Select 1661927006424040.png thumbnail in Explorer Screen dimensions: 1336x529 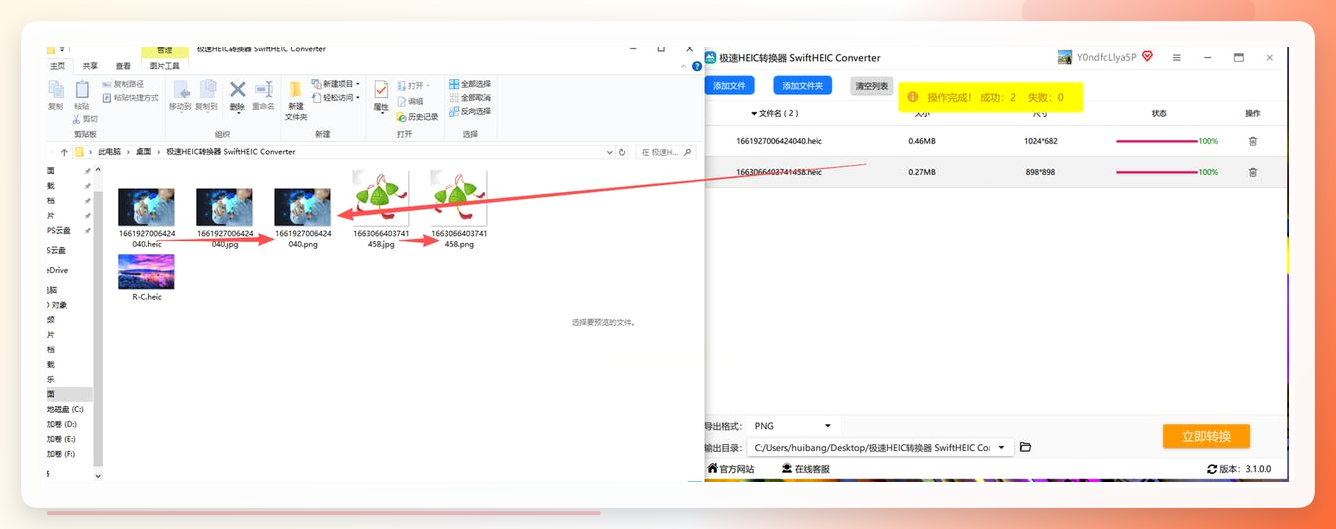(x=302, y=207)
